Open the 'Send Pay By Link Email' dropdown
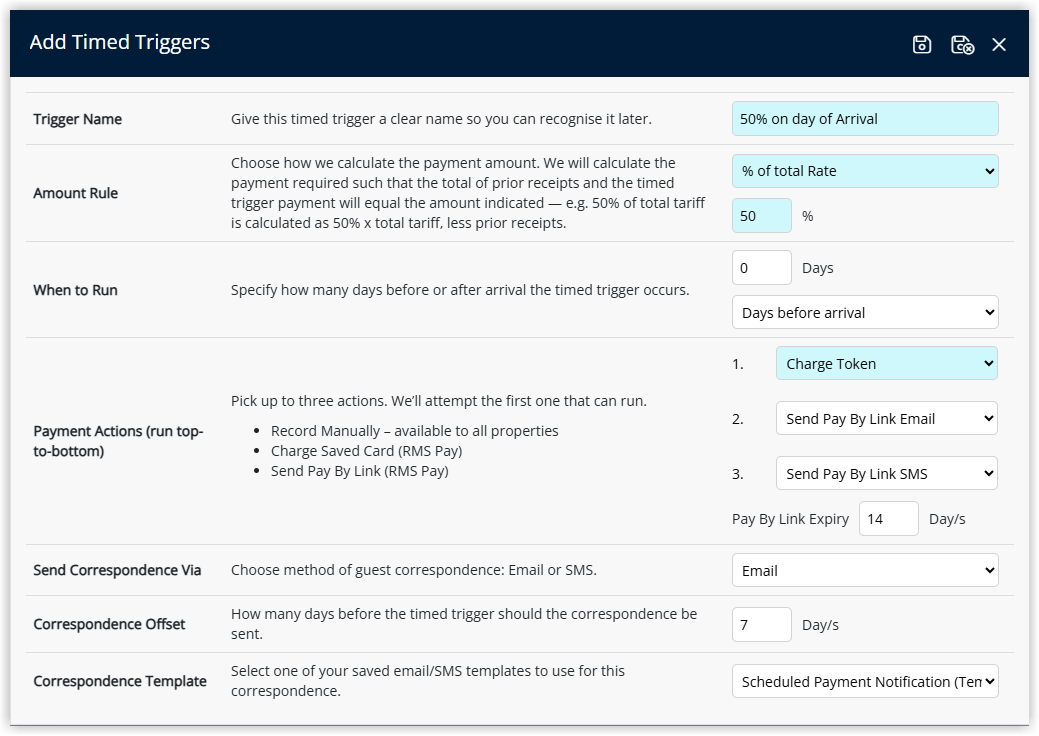Viewport: 1039px width, 736px height. tap(887, 418)
